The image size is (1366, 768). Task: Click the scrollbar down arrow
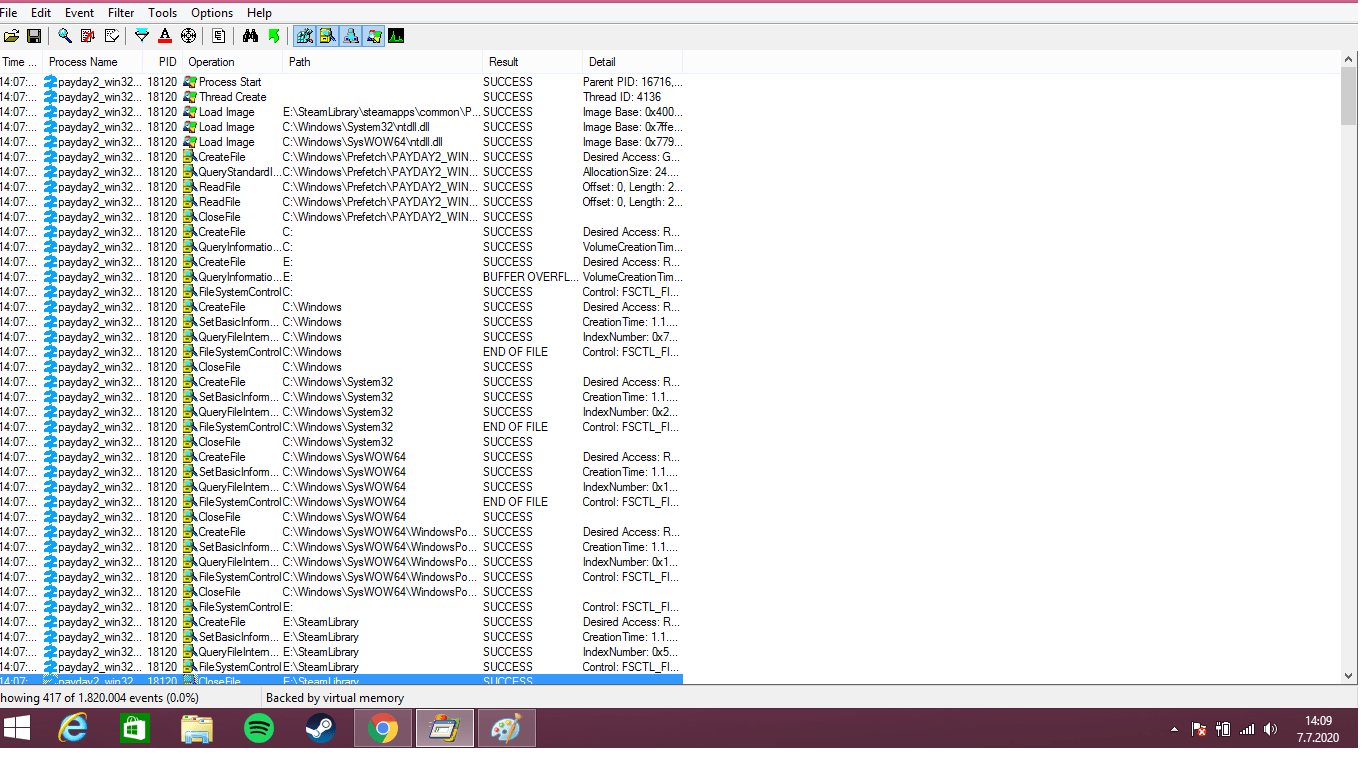click(1349, 676)
